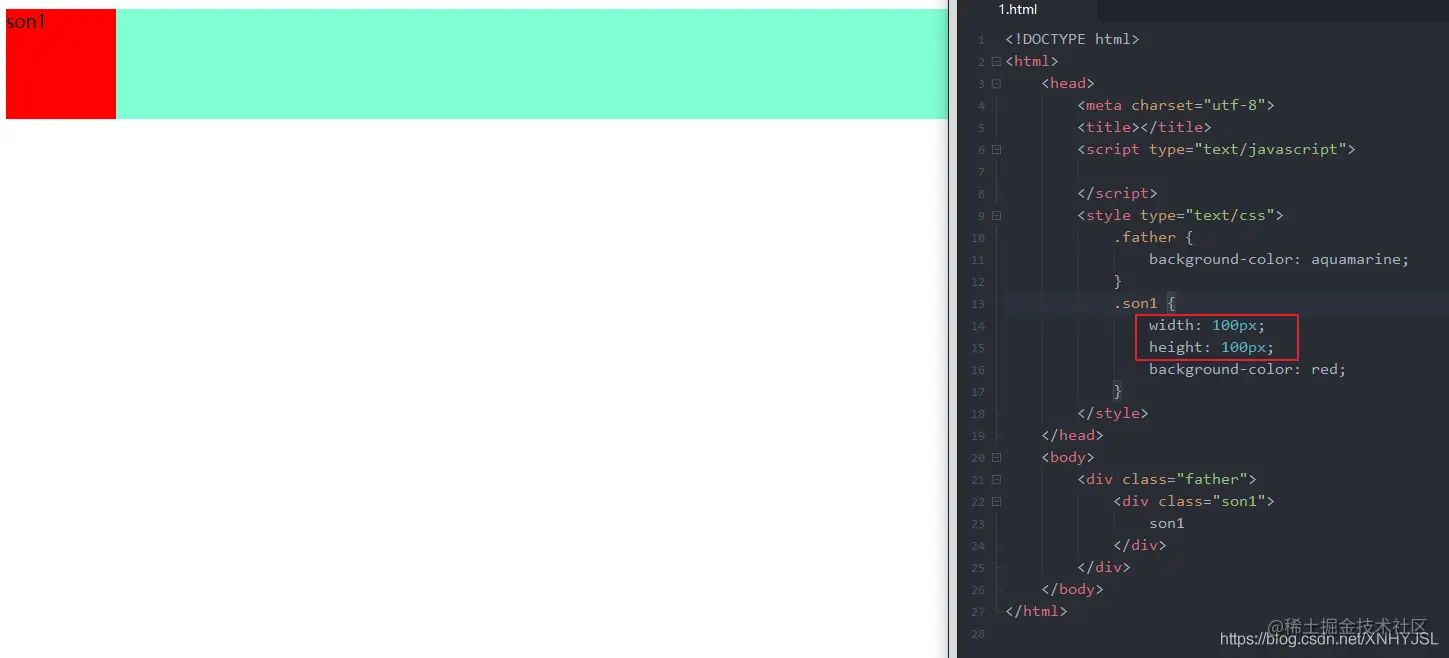Click the closing </script> tag
1449x658 pixels.
pos(1117,193)
